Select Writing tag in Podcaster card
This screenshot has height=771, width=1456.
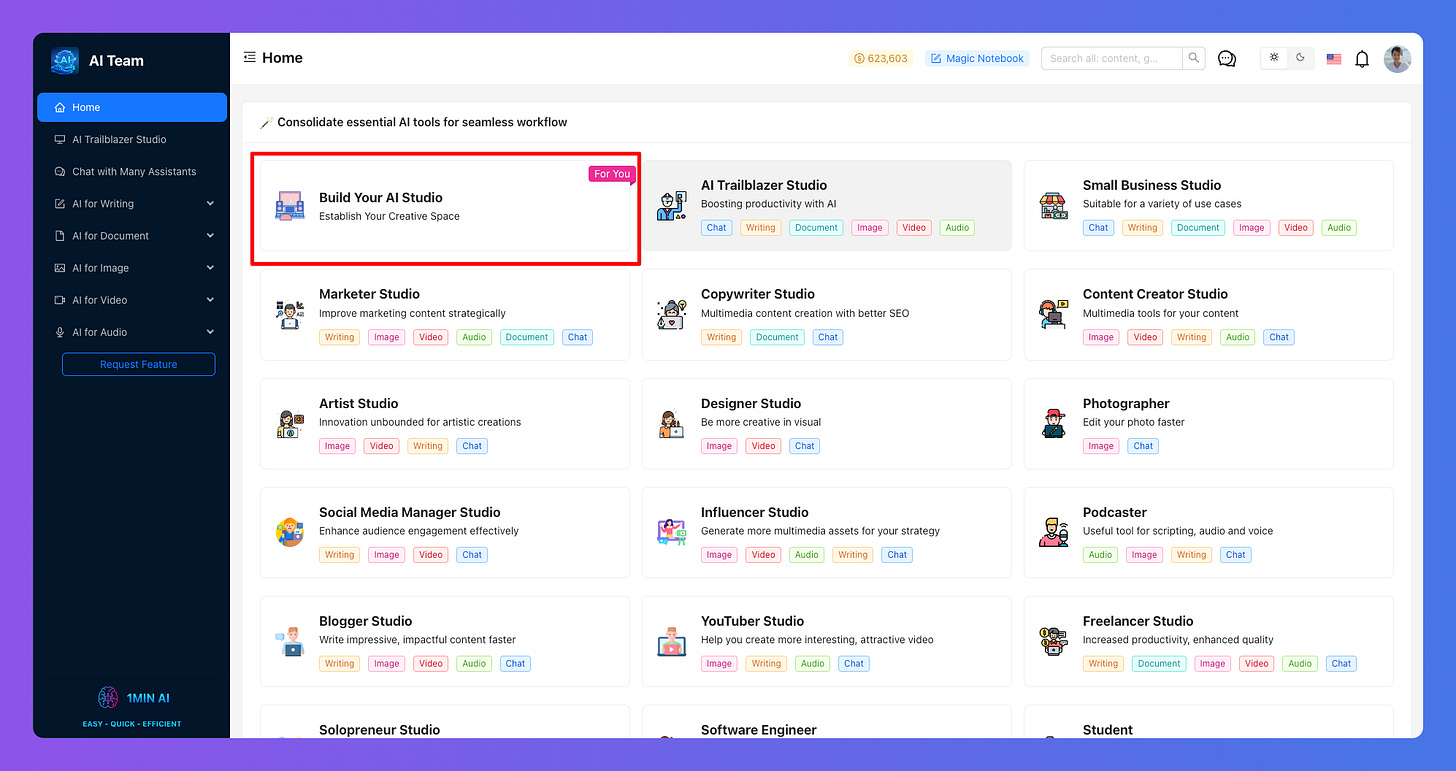(1191, 555)
